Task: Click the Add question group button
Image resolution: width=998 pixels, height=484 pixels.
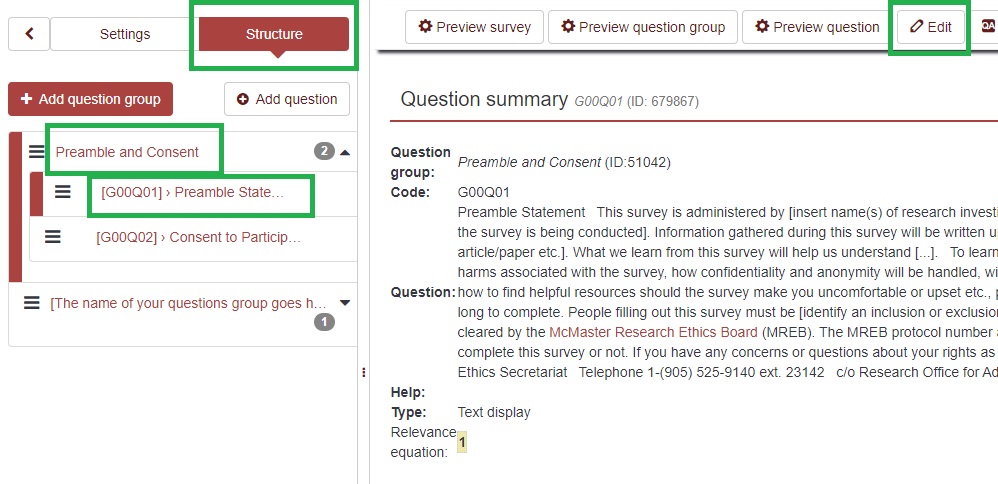Action: click(x=90, y=99)
